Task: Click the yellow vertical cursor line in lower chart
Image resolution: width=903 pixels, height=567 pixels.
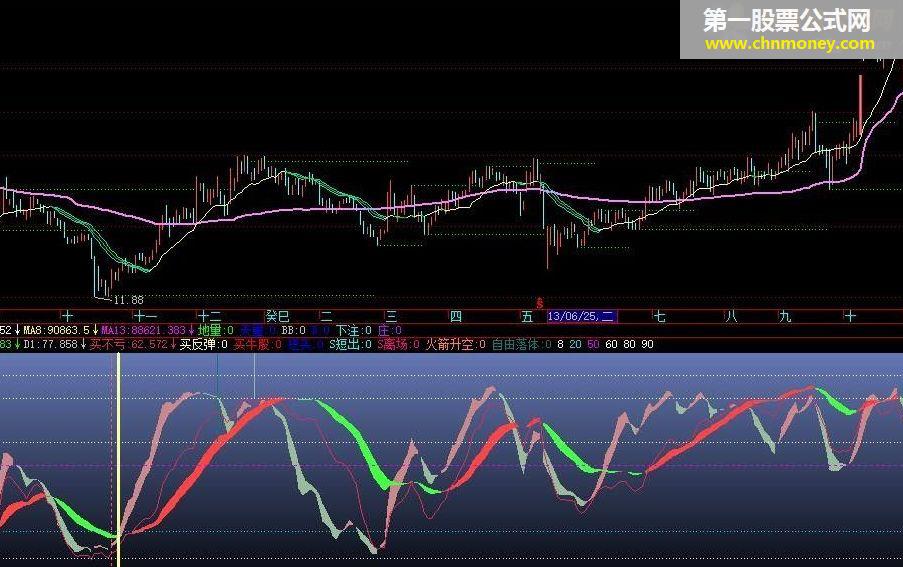Action: (x=119, y=459)
